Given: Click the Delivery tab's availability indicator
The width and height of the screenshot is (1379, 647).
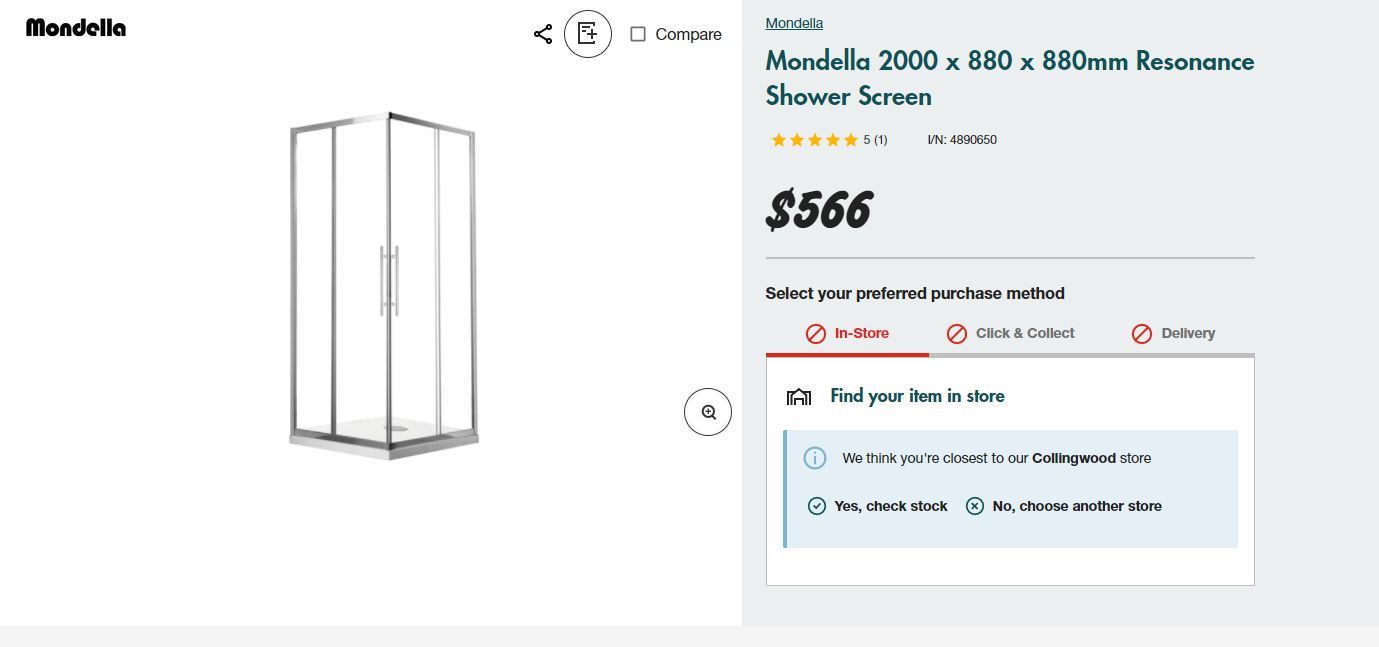Looking at the screenshot, I should [1142, 333].
